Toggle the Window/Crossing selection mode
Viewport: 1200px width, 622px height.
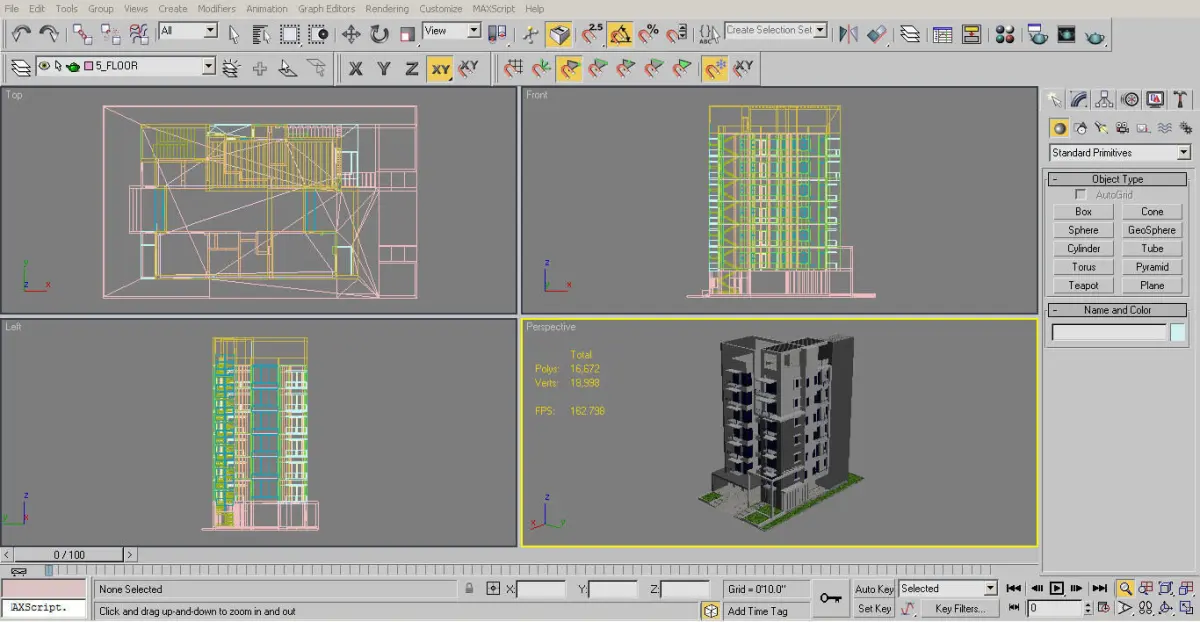[319, 34]
